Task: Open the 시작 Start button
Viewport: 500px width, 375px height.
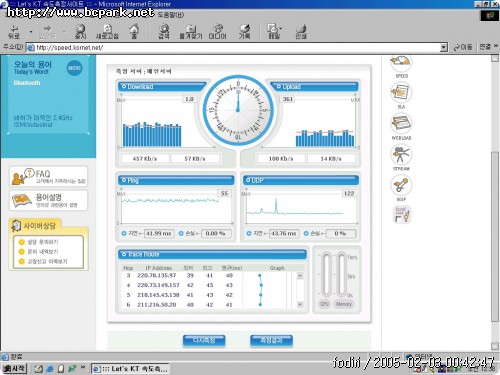Action: (x=14, y=369)
